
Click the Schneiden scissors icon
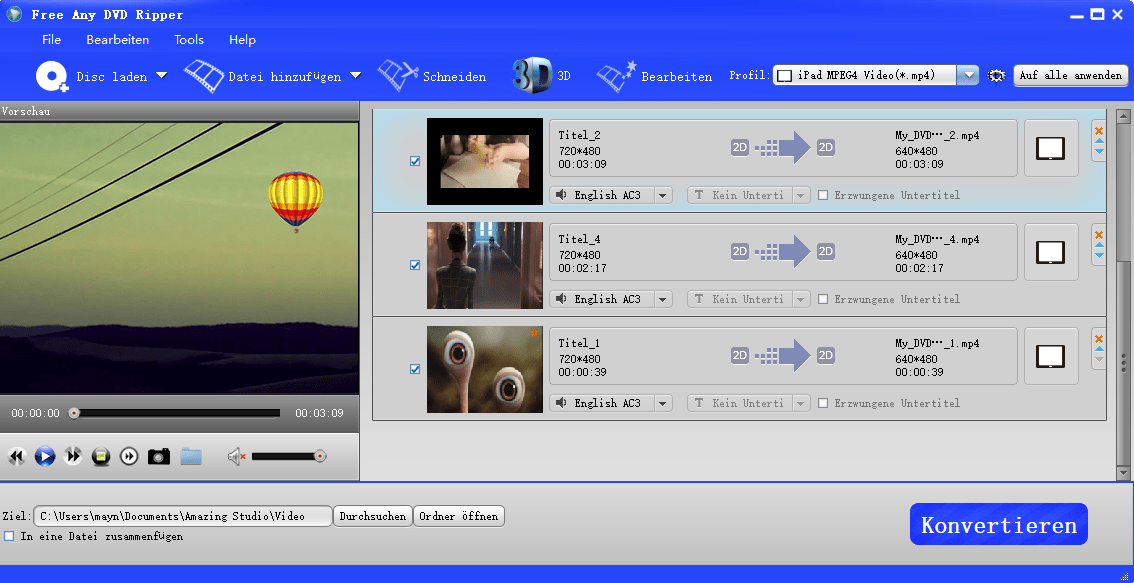pos(399,75)
